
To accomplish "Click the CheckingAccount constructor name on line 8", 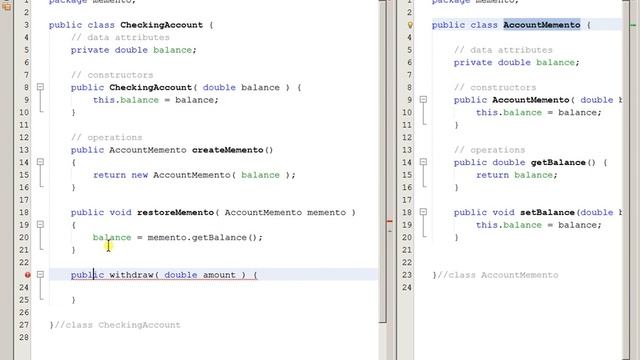I will pos(150,87).
